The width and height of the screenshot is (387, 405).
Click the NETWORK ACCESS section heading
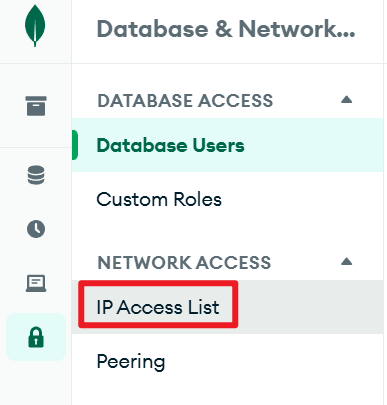[x=184, y=263]
